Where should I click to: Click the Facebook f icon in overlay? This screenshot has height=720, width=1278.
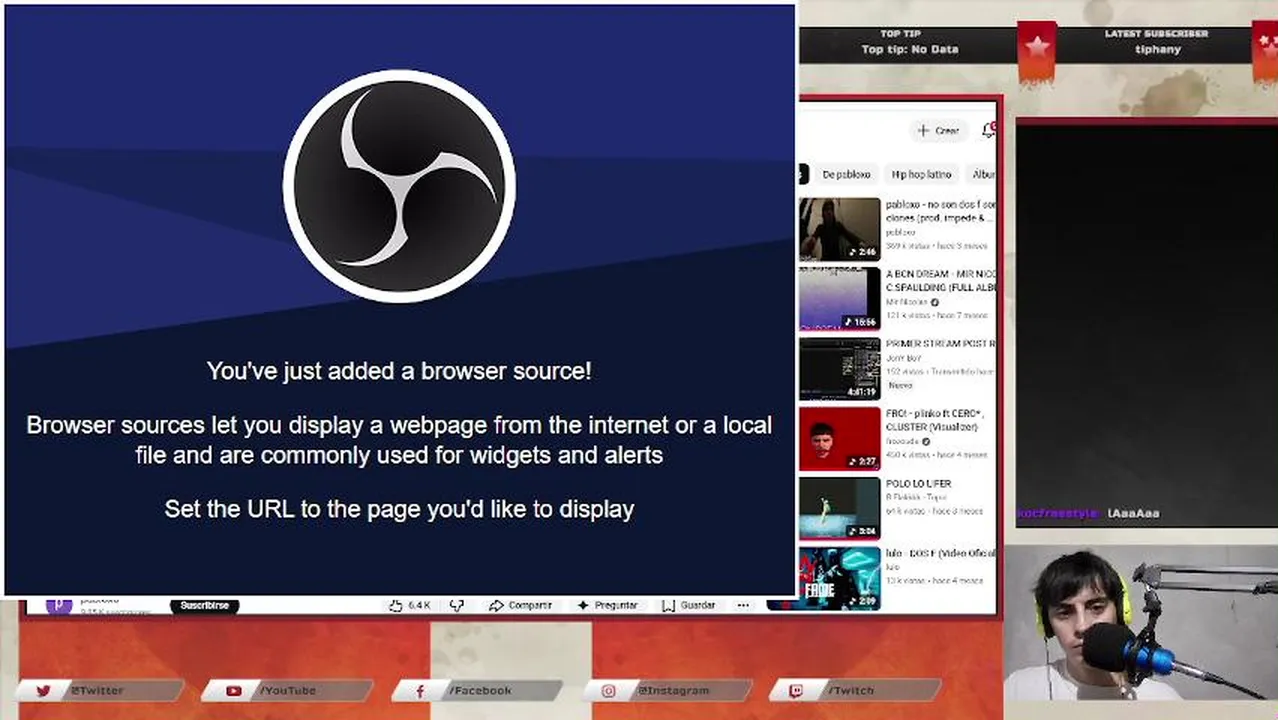(x=420, y=690)
